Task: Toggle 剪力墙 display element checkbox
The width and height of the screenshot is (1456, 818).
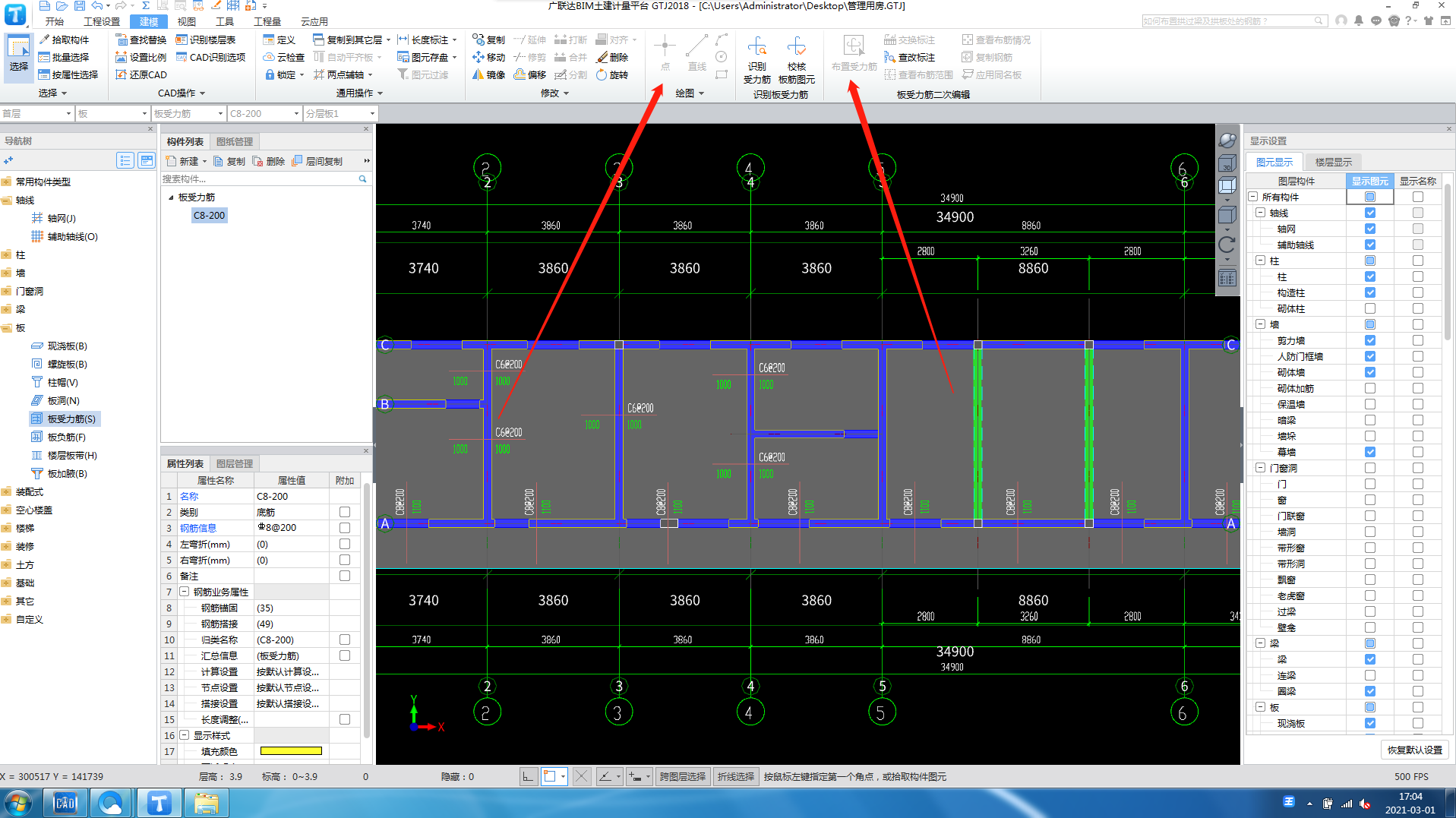Action: tap(1370, 340)
